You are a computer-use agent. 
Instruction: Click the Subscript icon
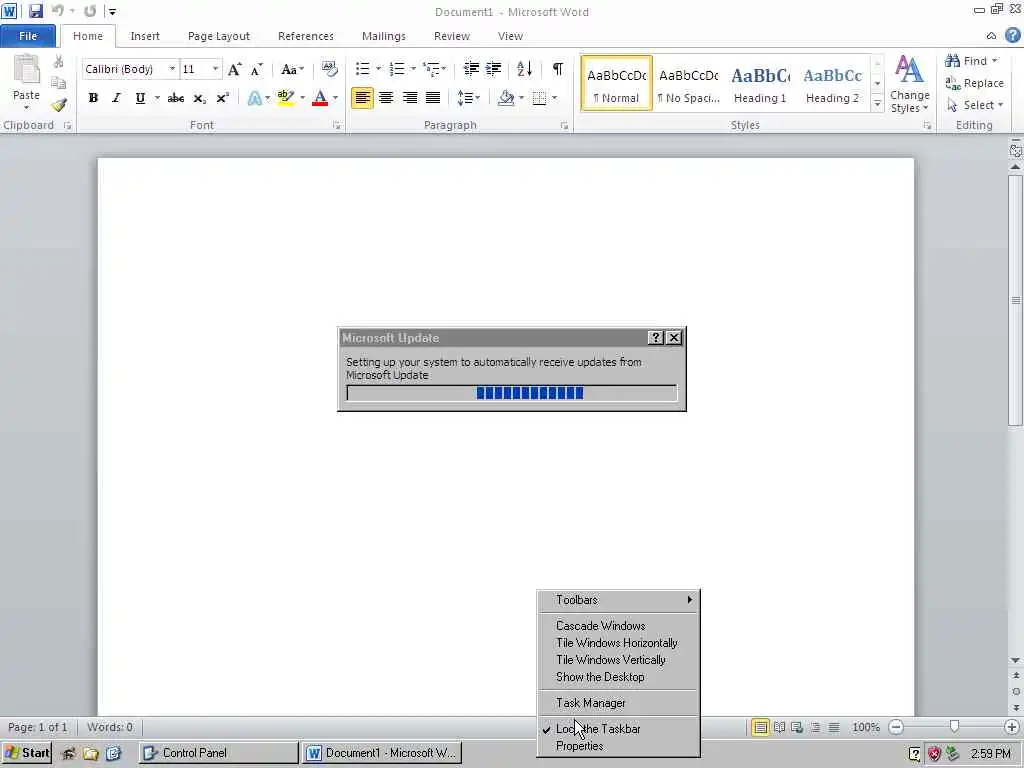pyautogui.click(x=199, y=98)
